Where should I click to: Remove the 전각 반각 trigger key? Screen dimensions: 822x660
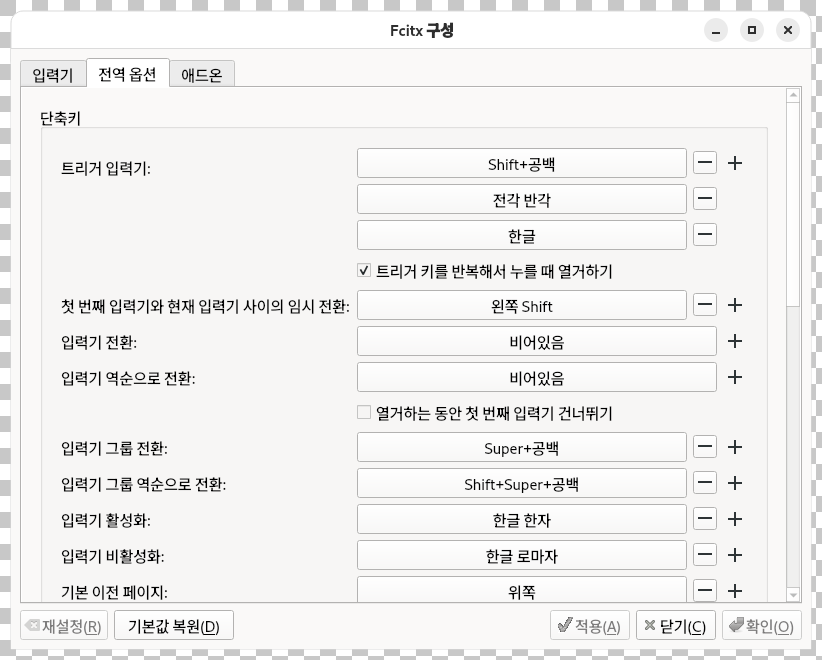click(705, 199)
